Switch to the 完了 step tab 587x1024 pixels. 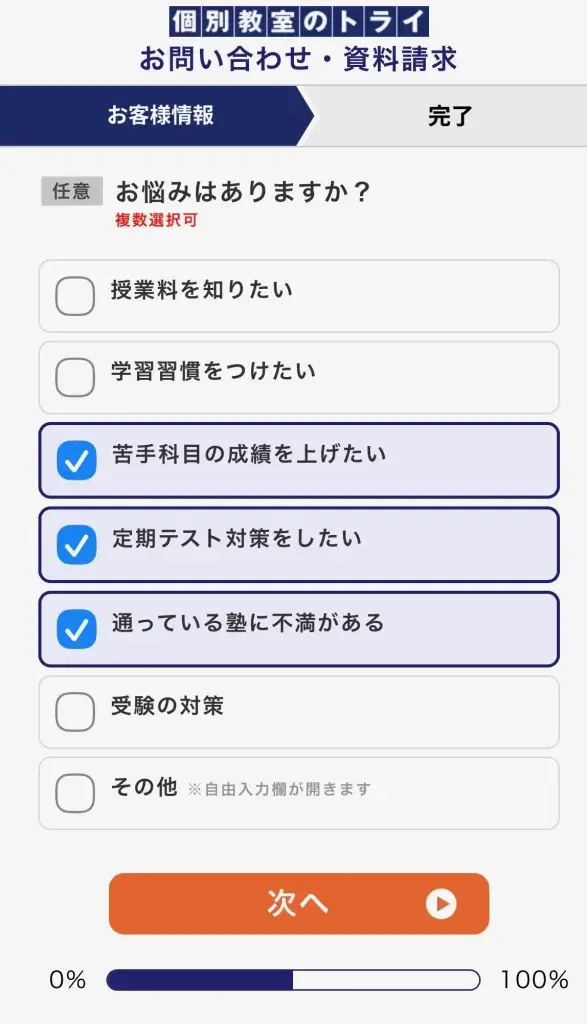tap(448, 116)
